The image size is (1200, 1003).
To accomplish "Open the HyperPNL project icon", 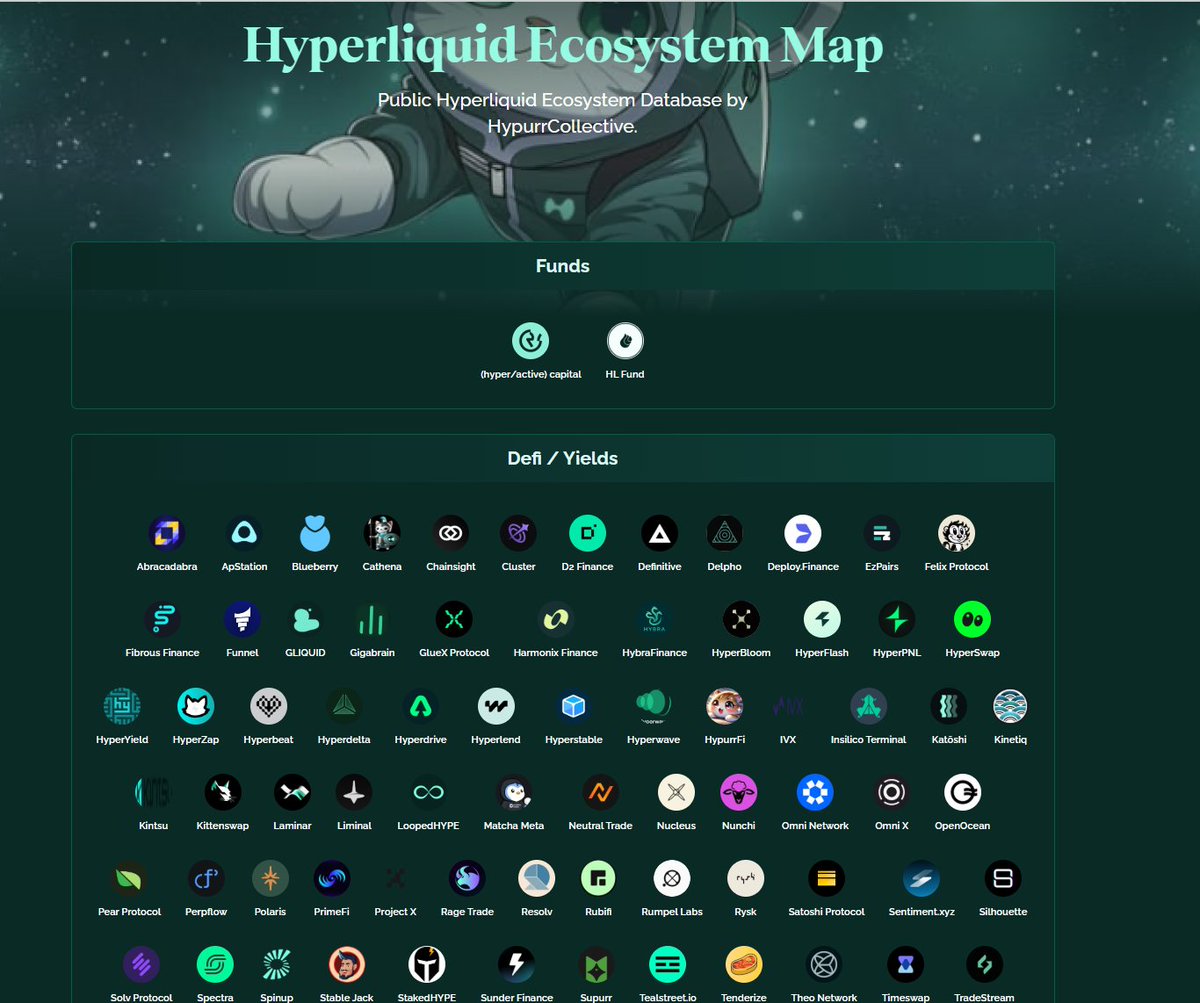I will click(897, 620).
